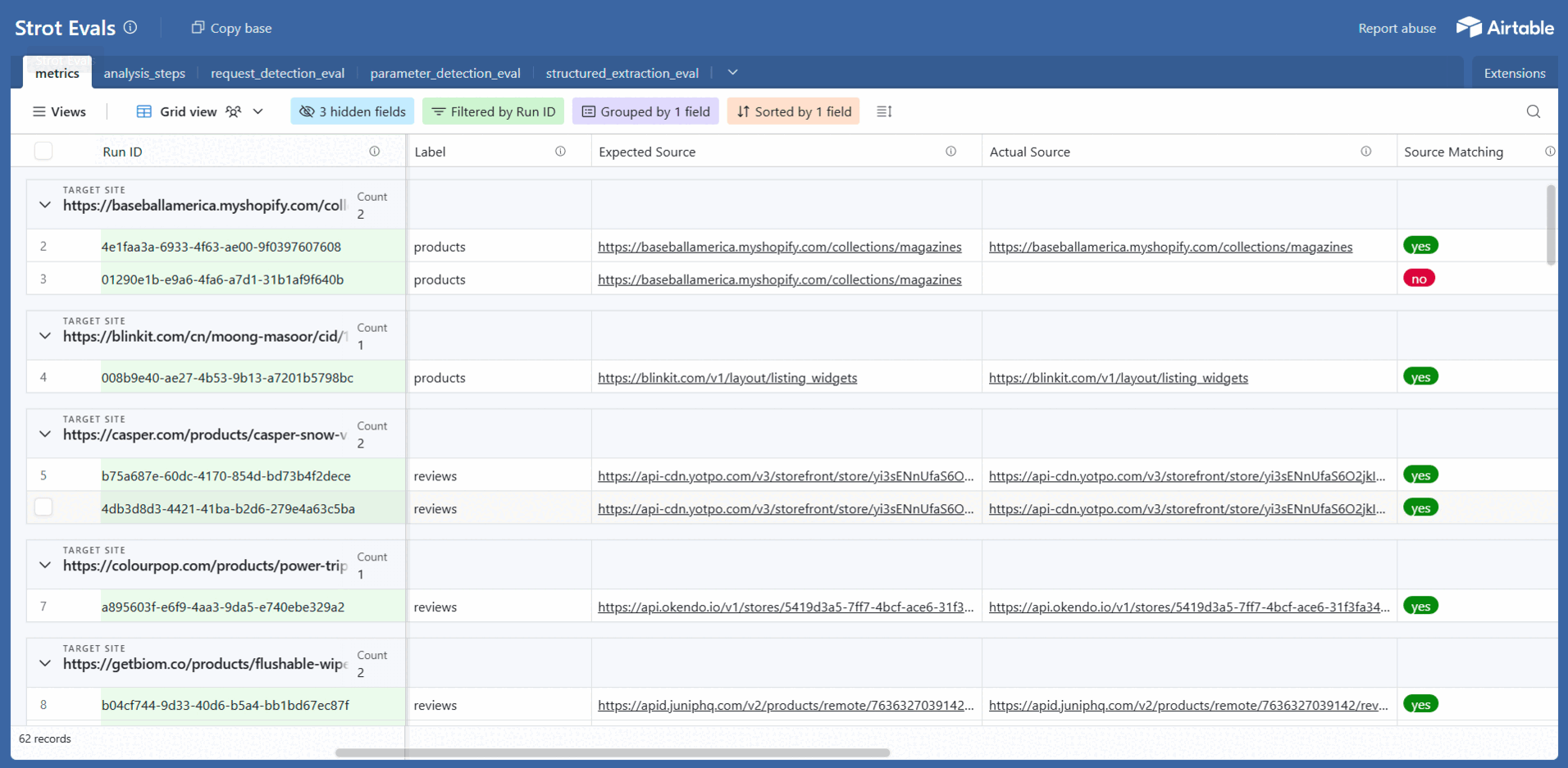Click the Copy base button
Viewport: 1568px width, 768px height.
(x=231, y=28)
